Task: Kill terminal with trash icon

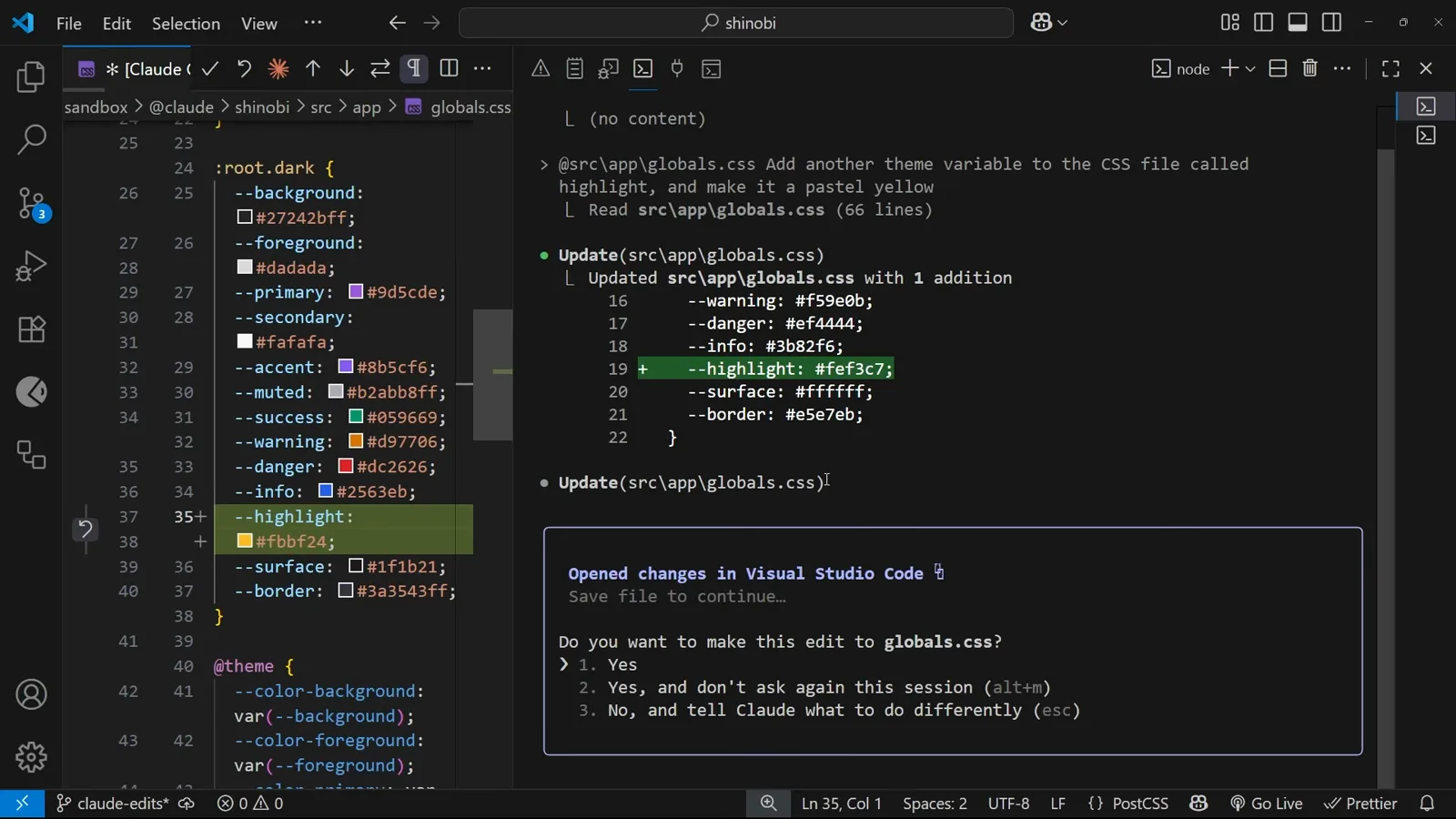Action: click(1310, 68)
